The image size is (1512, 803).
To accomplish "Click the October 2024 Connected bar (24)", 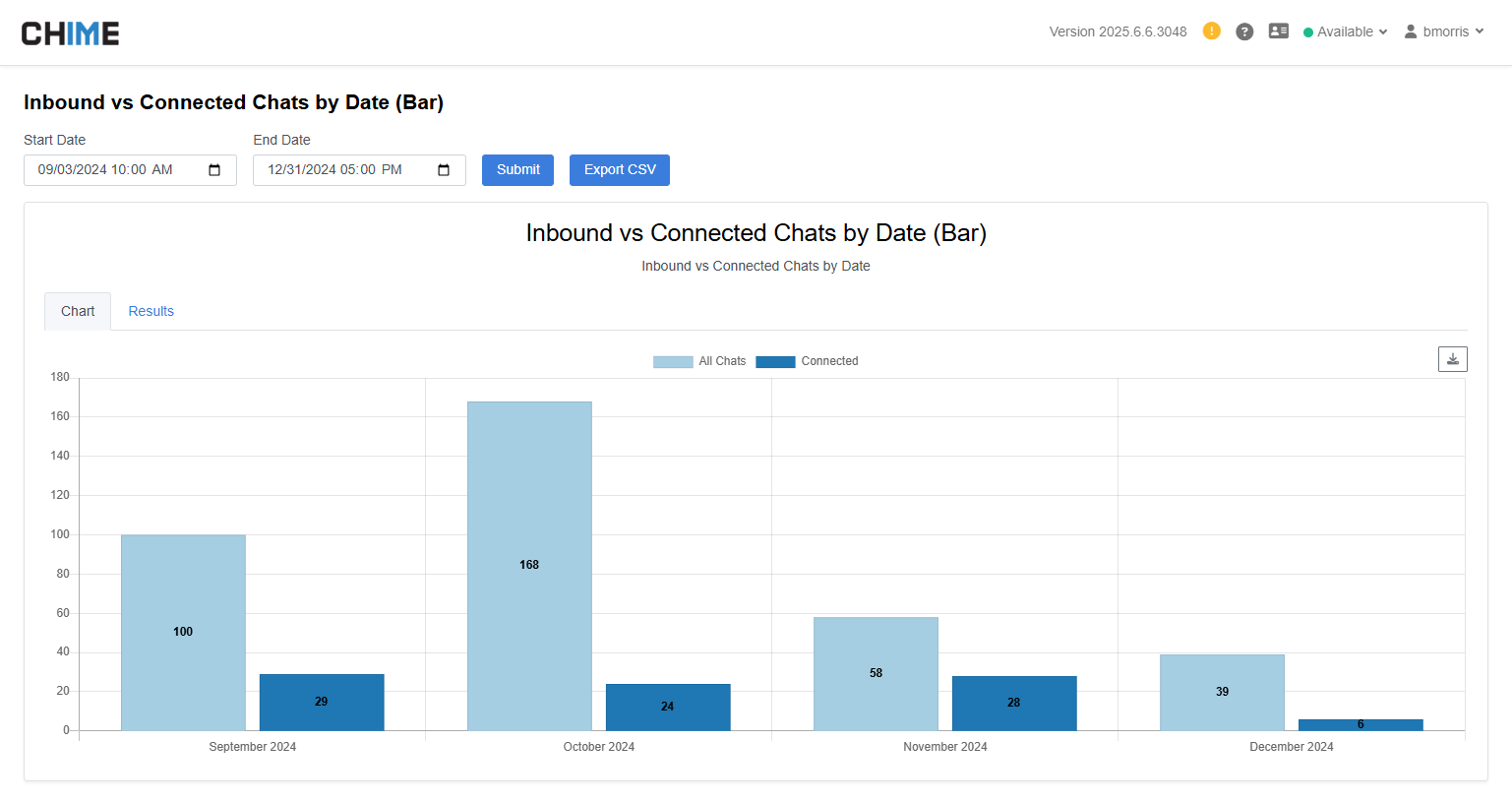I will click(x=668, y=708).
